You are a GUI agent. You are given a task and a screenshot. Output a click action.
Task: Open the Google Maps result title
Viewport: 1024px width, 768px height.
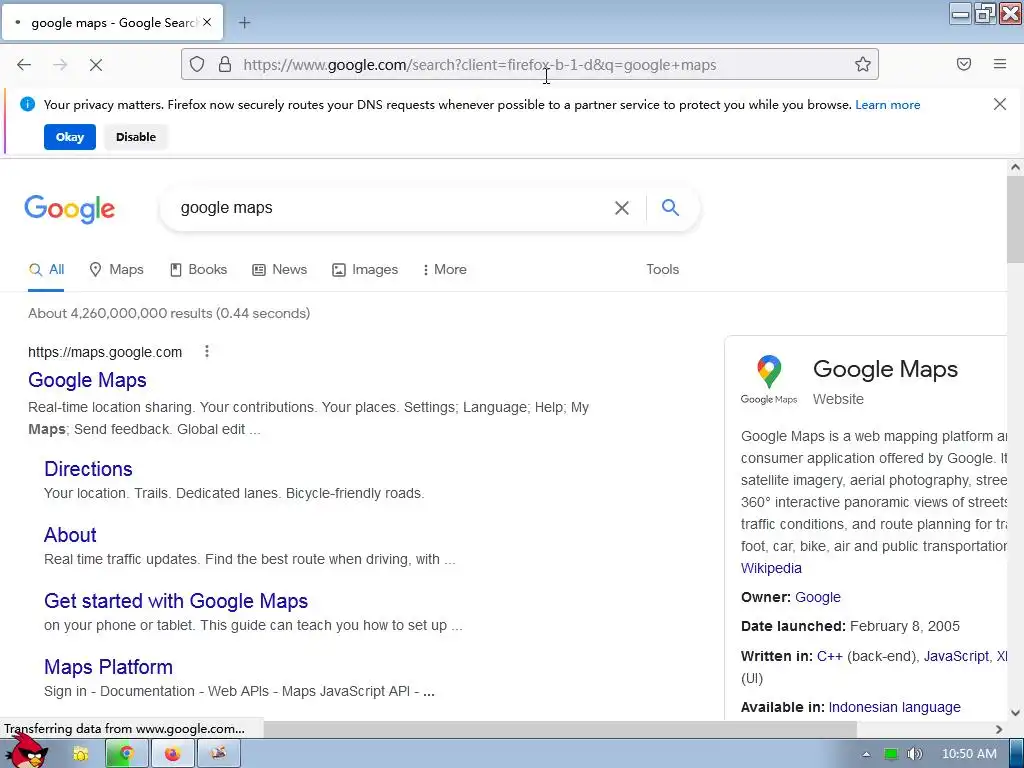click(87, 380)
